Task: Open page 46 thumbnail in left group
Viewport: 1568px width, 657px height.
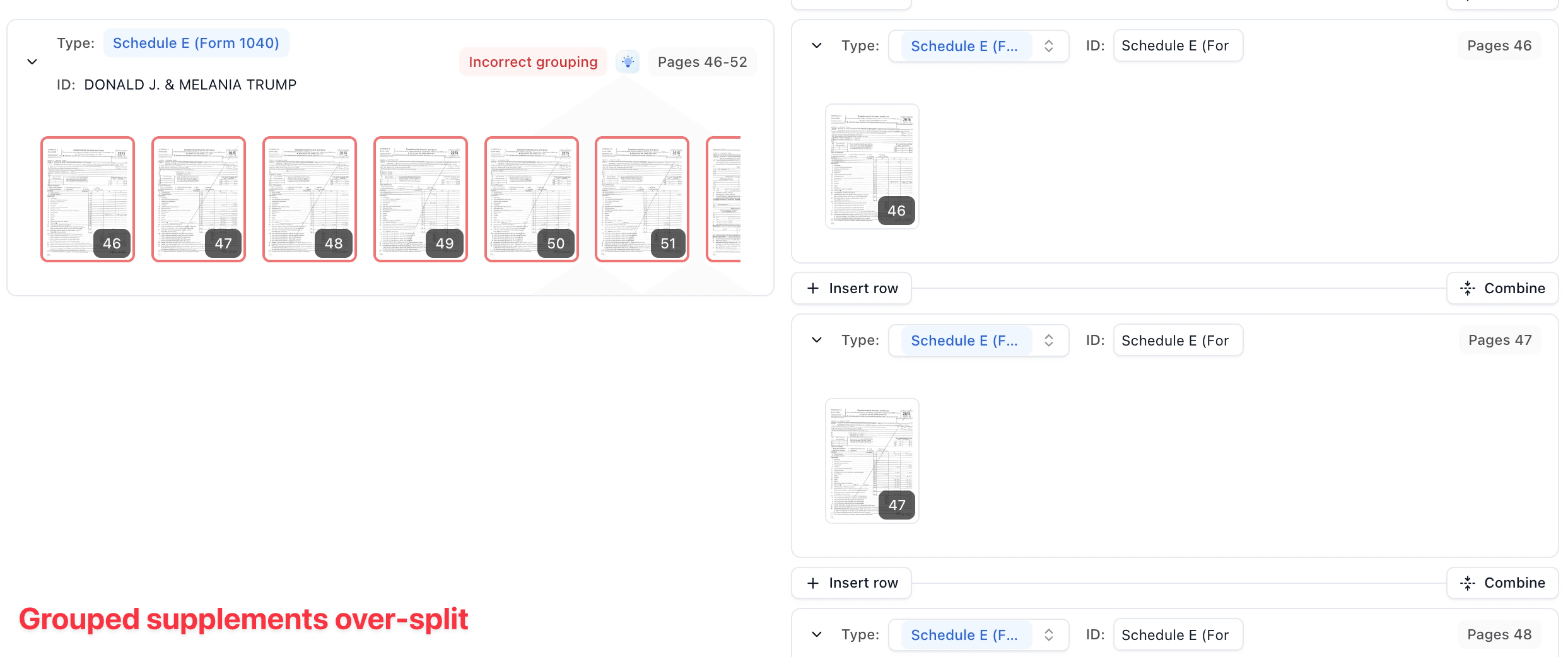Action: 88,199
